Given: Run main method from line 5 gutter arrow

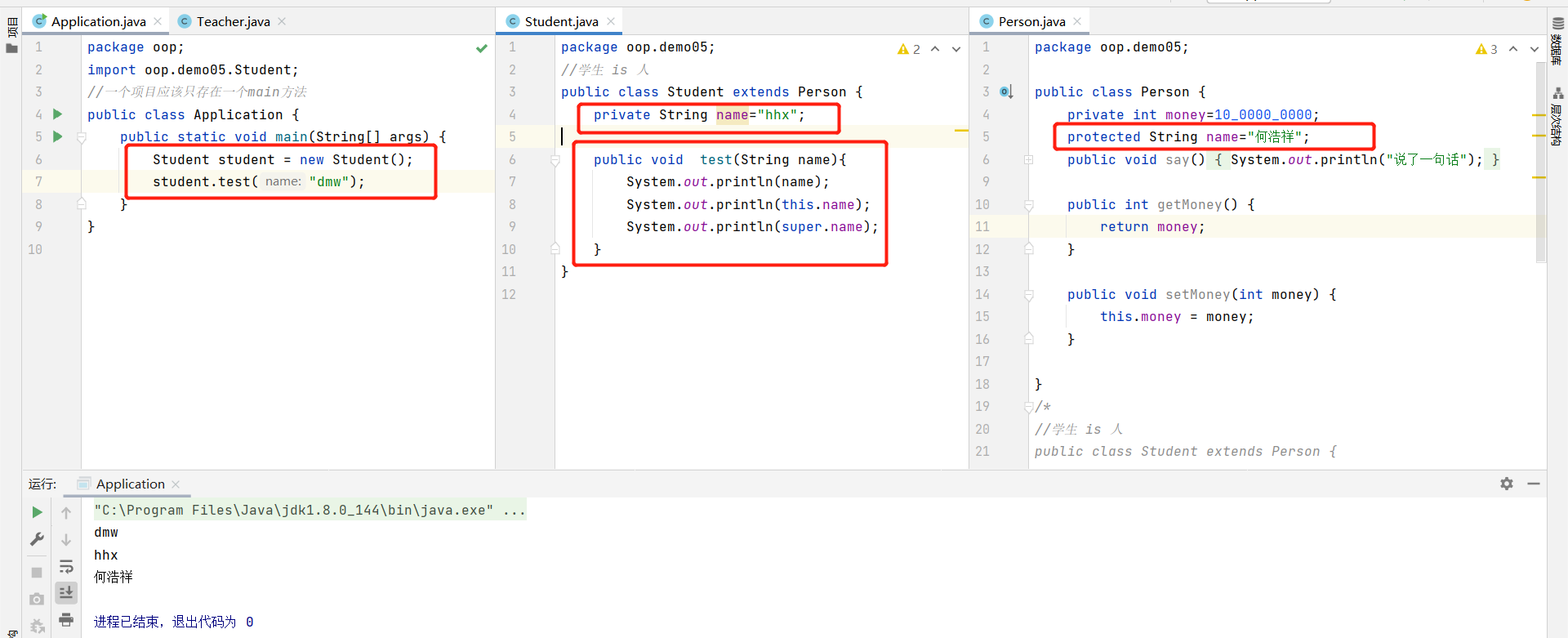Looking at the screenshot, I should tap(57, 136).
